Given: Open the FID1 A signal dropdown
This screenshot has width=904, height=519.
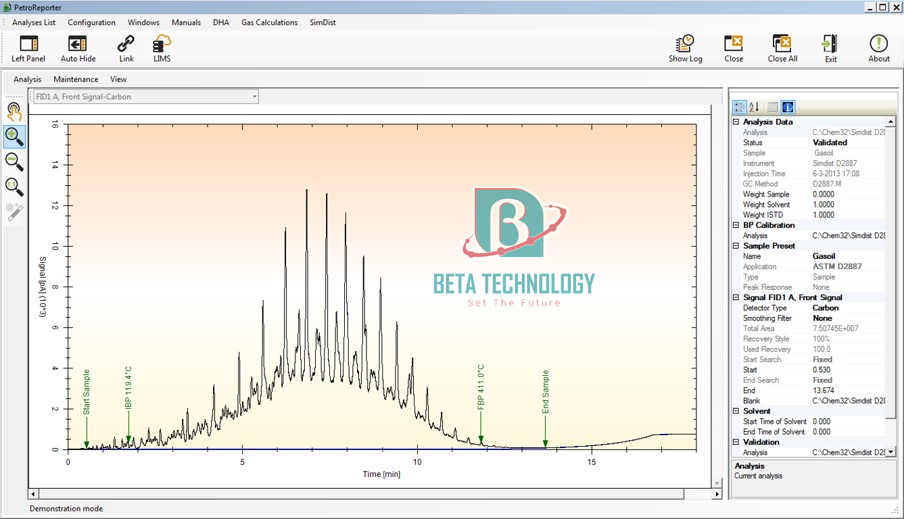Looking at the screenshot, I should 146,97.
